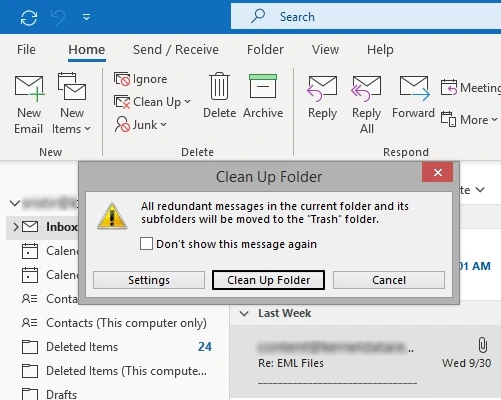Click the Cancel button in dialog
501x400 pixels.
389,280
